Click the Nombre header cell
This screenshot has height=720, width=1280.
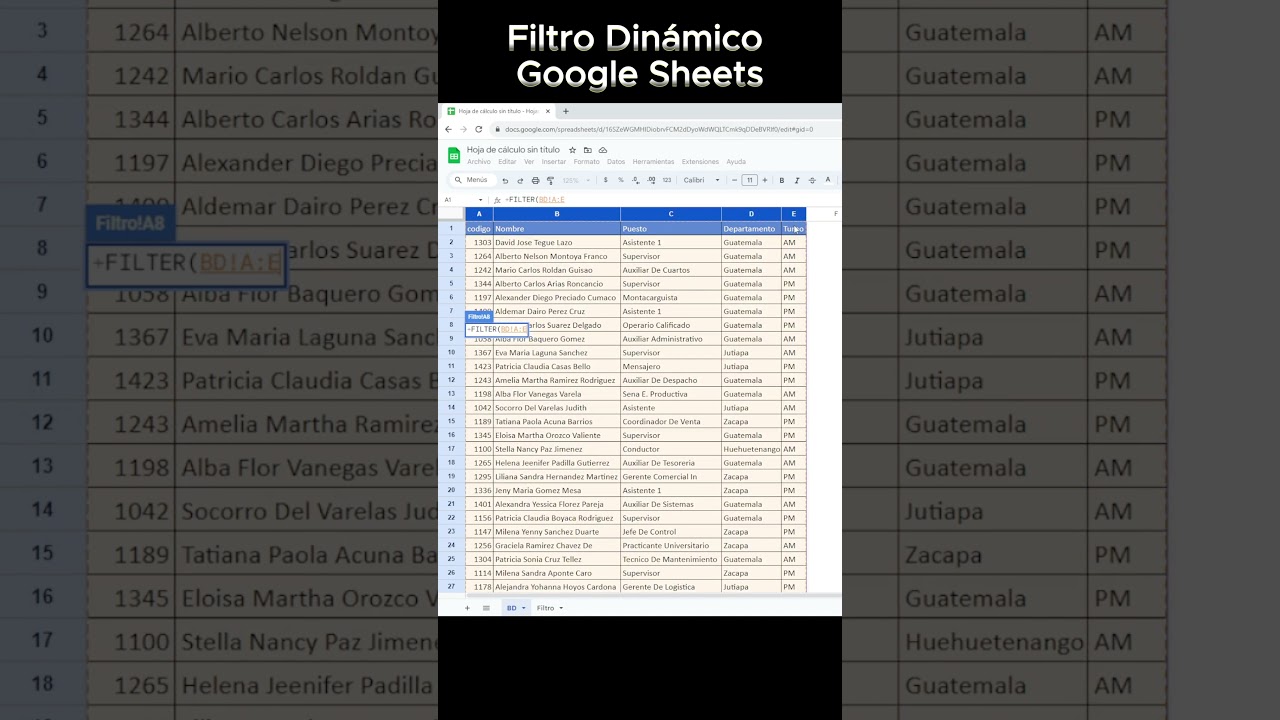coord(557,229)
